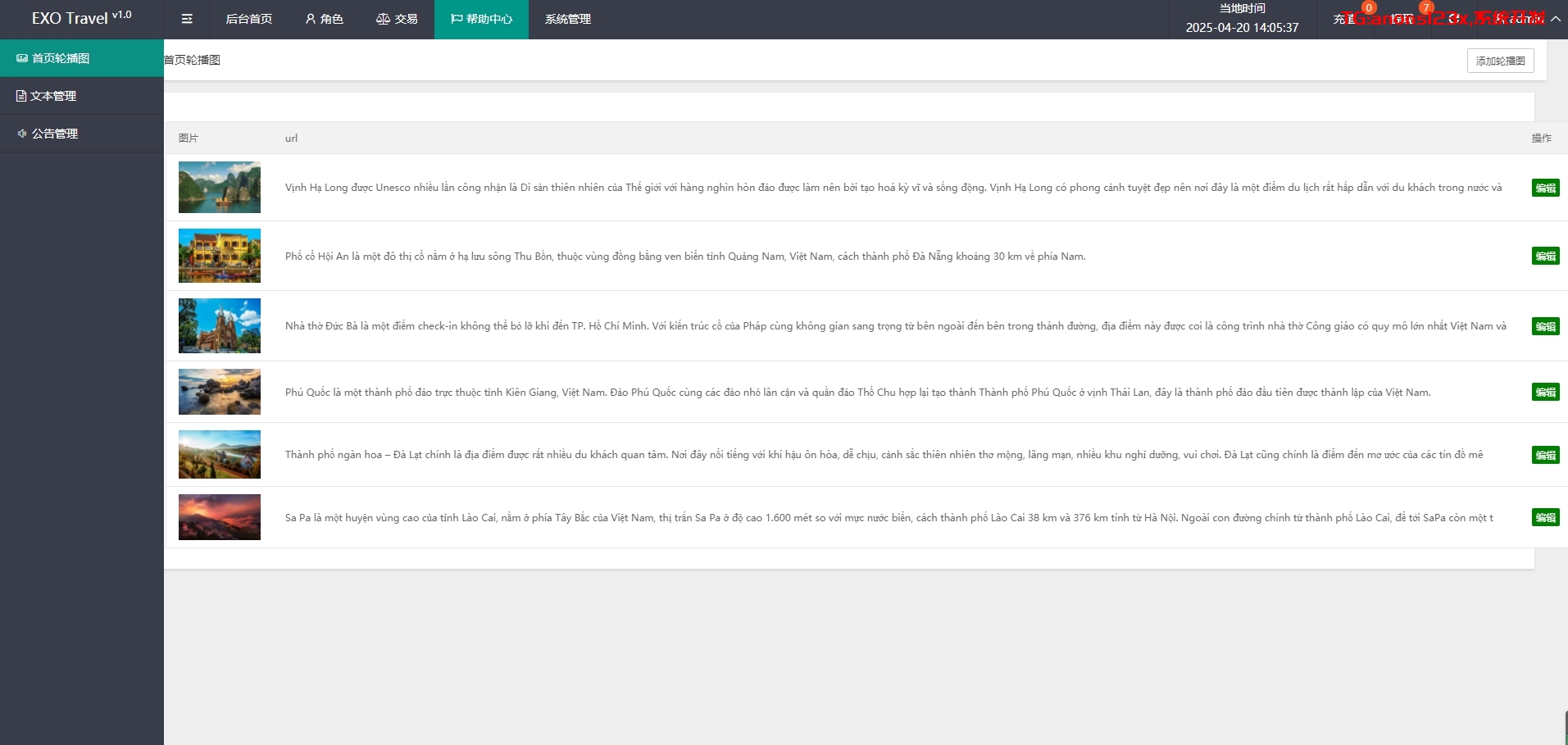Click the Nhà thờ Đức Bà thumbnail
Screen dimensions: 1568x745
[220, 325]
